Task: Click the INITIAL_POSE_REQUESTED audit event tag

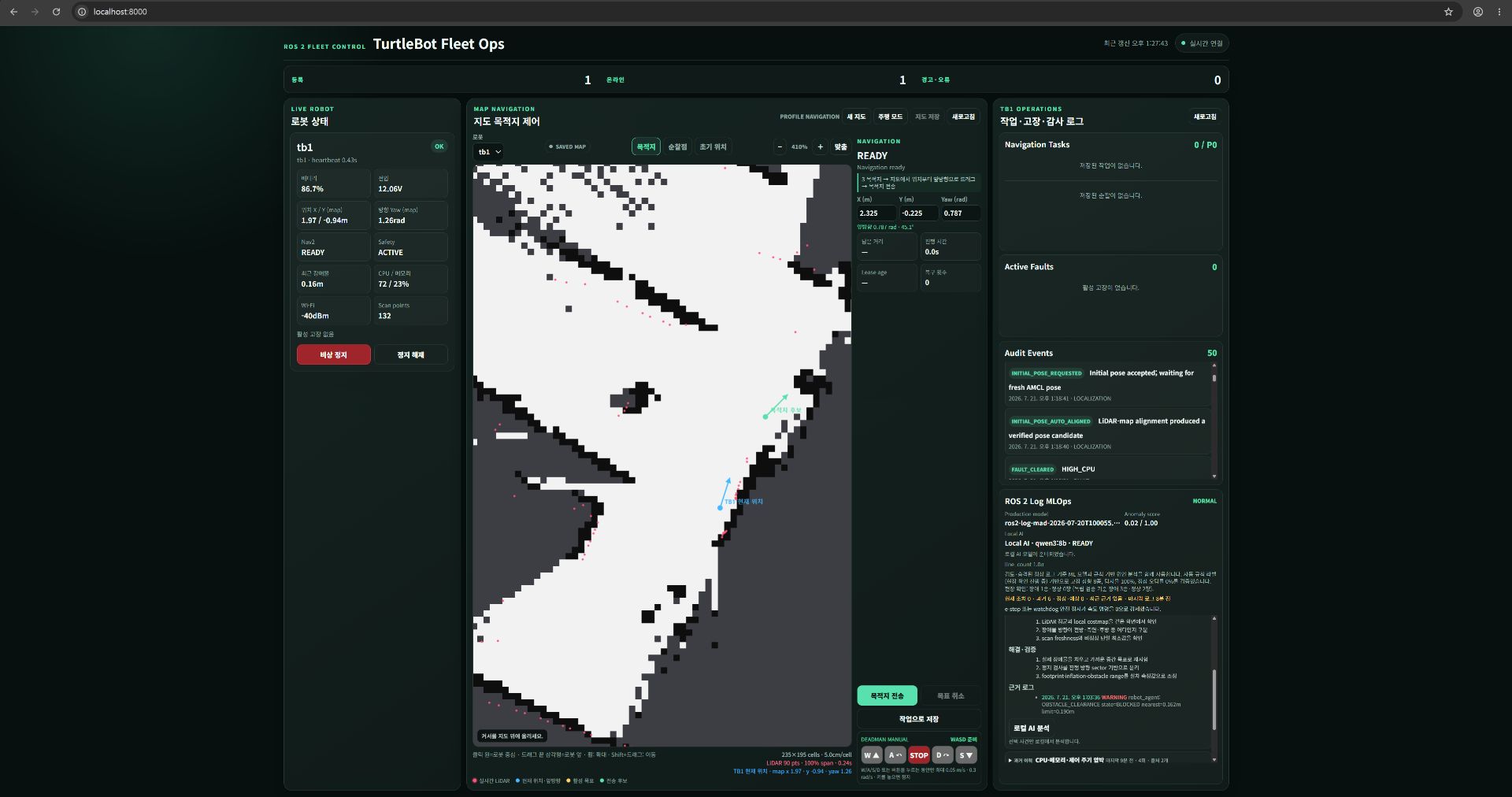Action: click(x=1047, y=373)
